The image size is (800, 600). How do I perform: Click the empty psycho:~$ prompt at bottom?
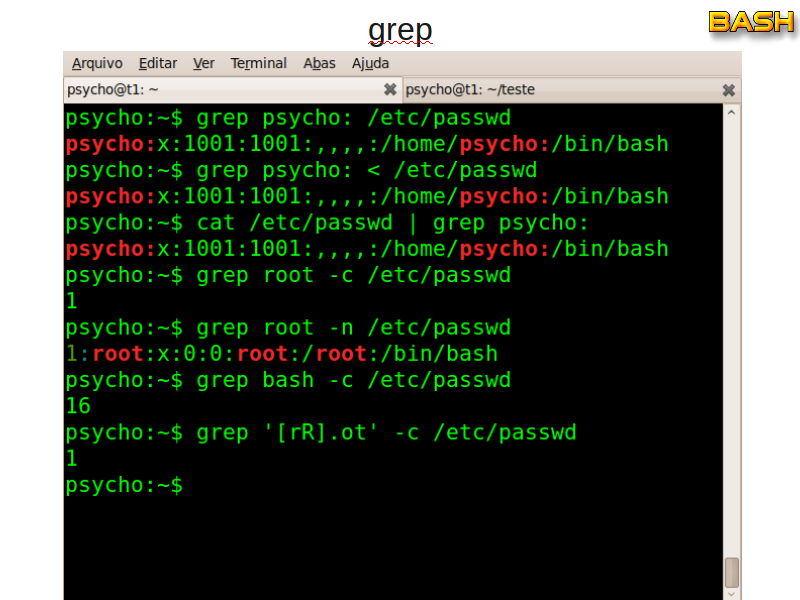coord(124,485)
